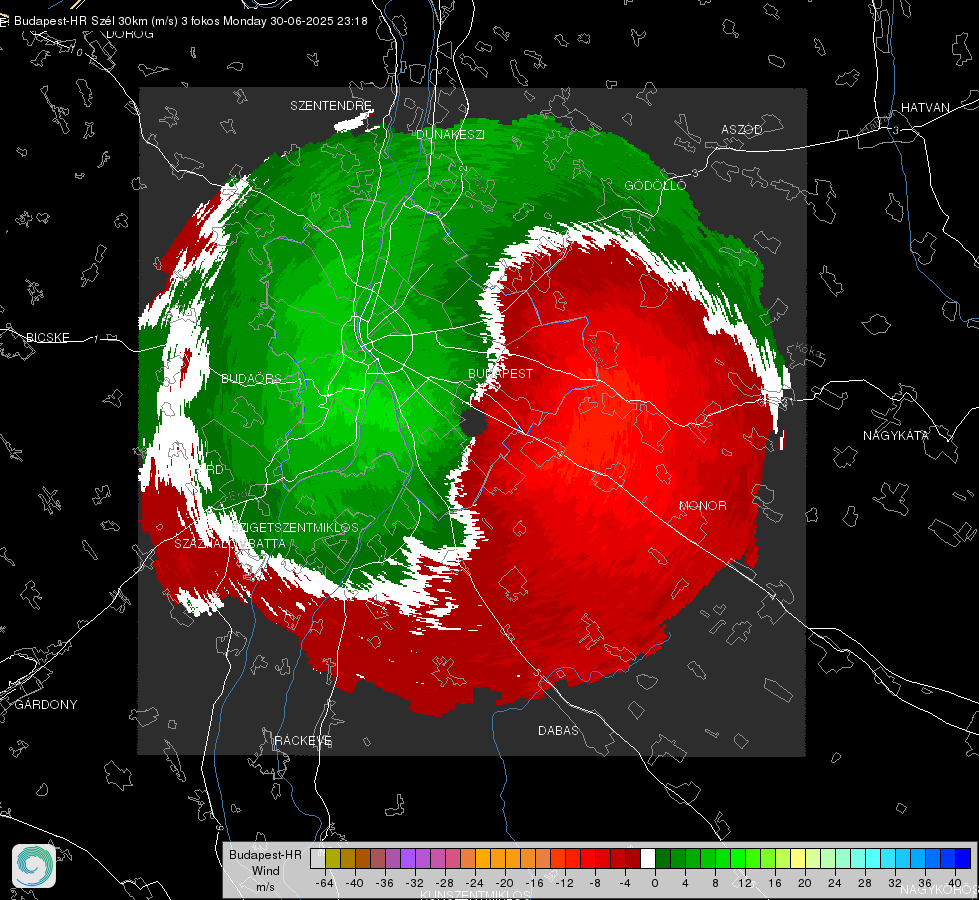Click the -12 value on the legend scale
Image resolution: width=979 pixels, height=900 pixels.
click(x=564, y=883)
